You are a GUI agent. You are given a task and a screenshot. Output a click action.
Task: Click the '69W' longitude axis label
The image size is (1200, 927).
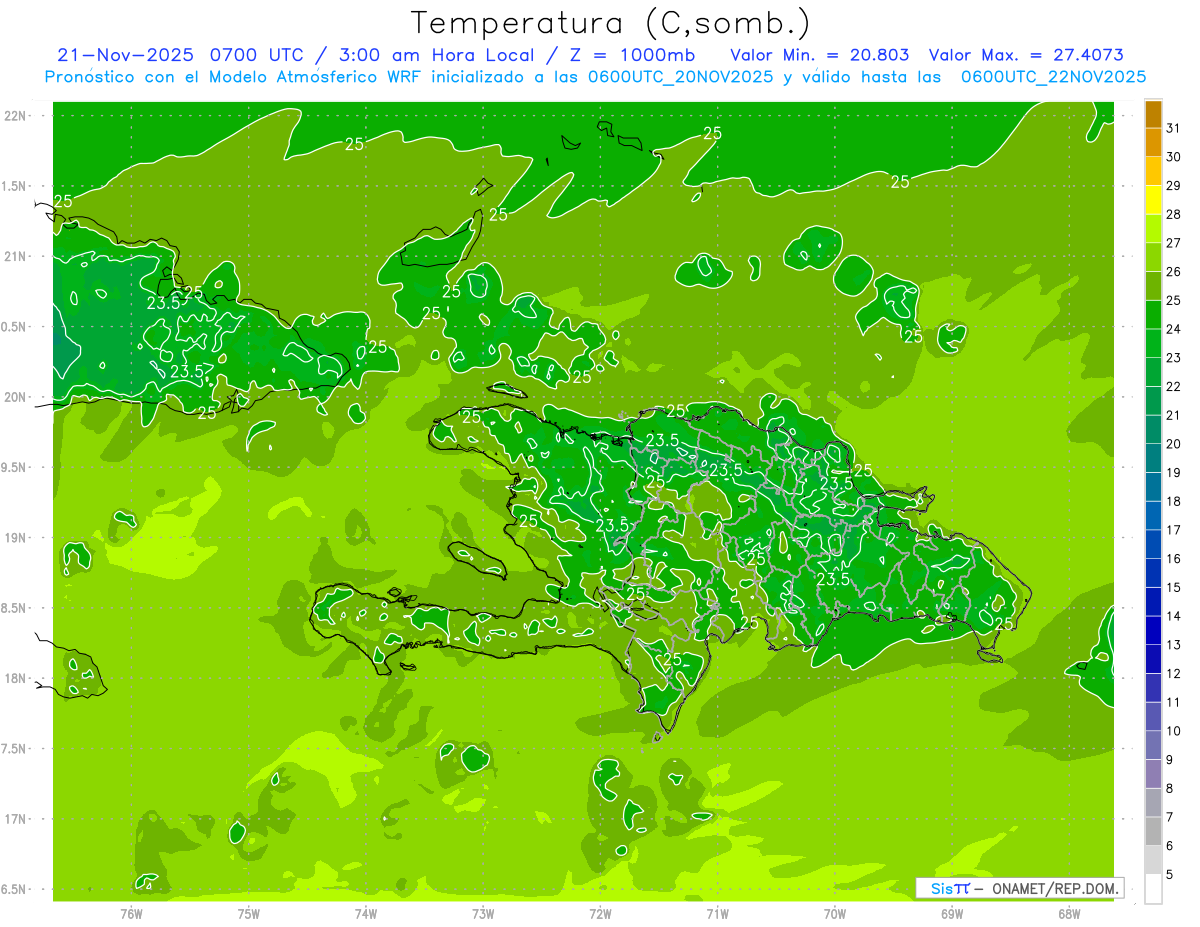[x=952, y=913]
